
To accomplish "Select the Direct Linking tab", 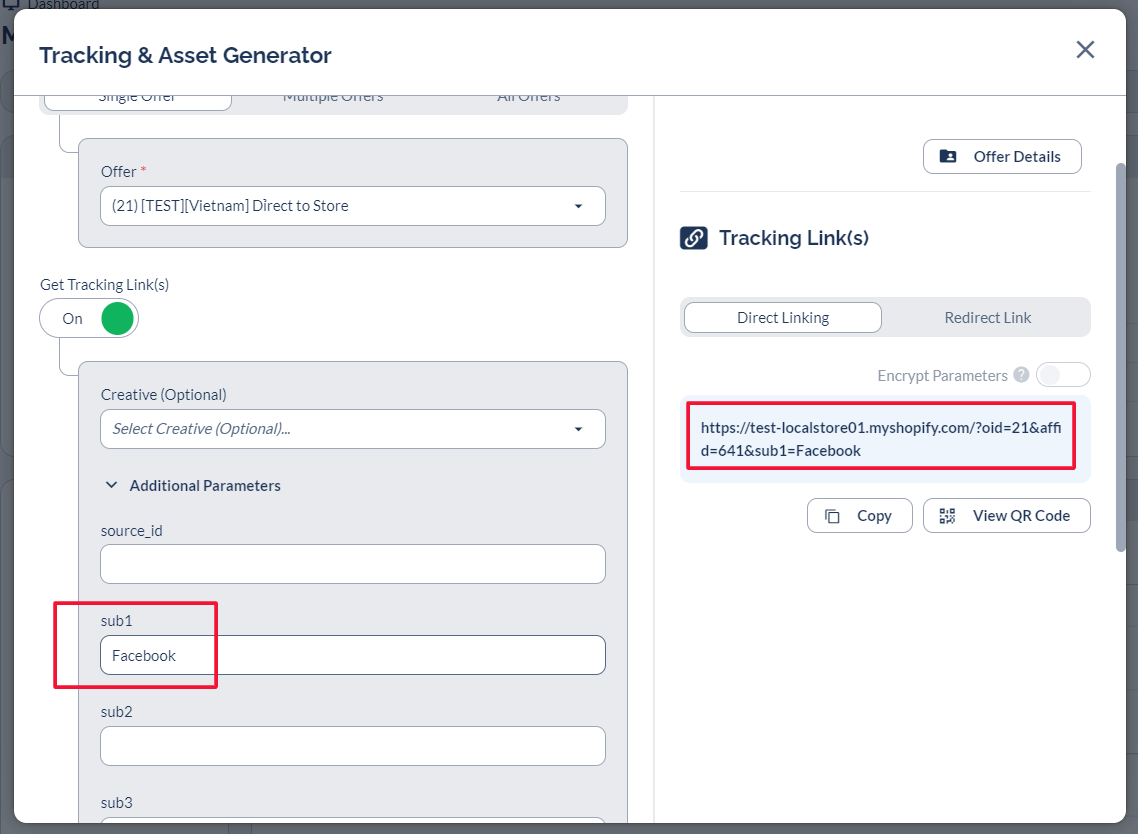I will click(782, 318).
